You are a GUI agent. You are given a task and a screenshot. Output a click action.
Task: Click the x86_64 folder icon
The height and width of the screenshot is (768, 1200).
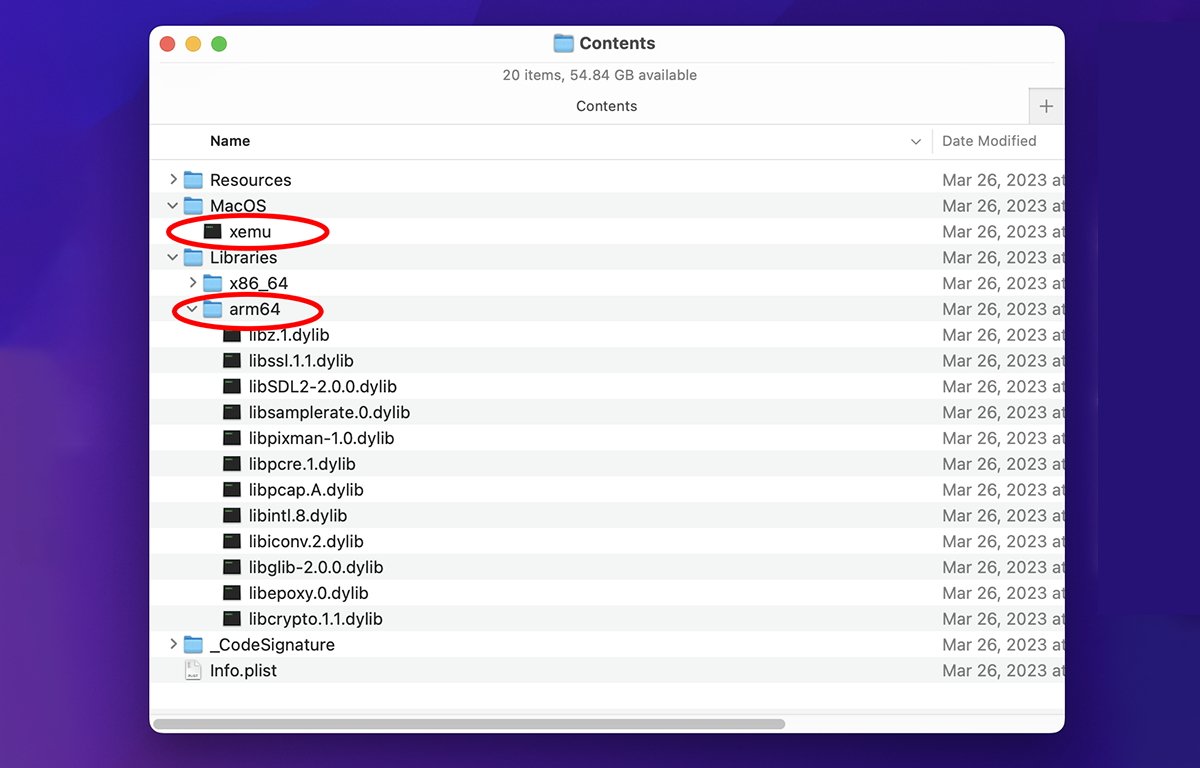(x=212, y=283)
